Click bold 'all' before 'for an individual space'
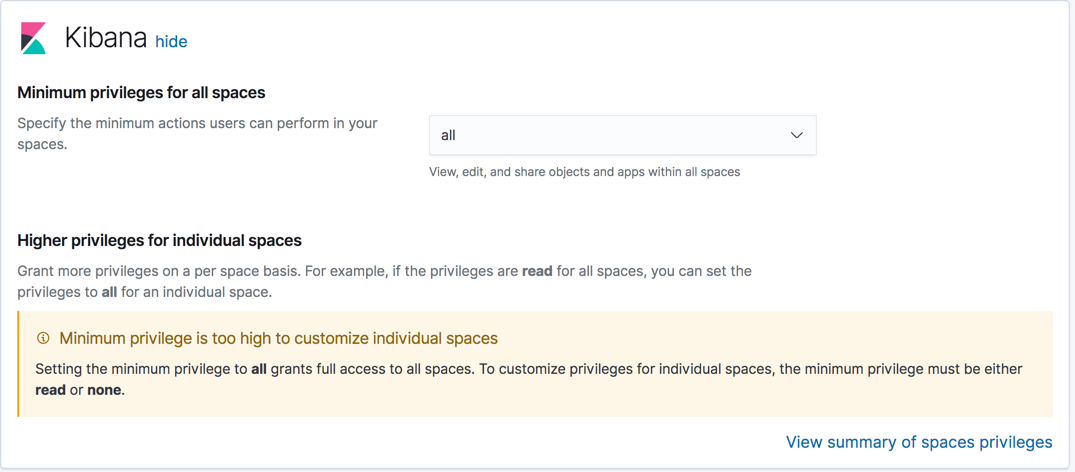This screenshot has height=472, width=1075. [109, 292]
